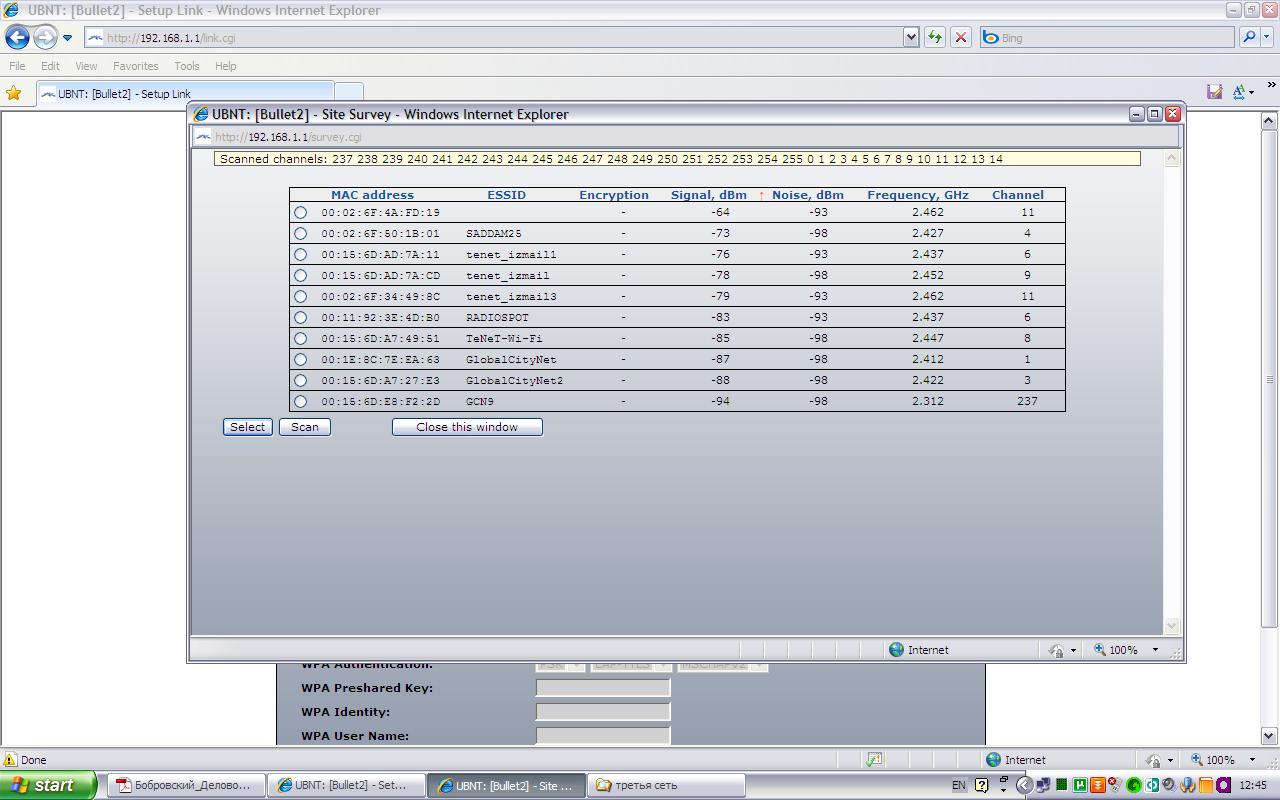Viewport: 1280px width, 800px height.
Task: Click the Windows Start button
Action: (48, 785)
